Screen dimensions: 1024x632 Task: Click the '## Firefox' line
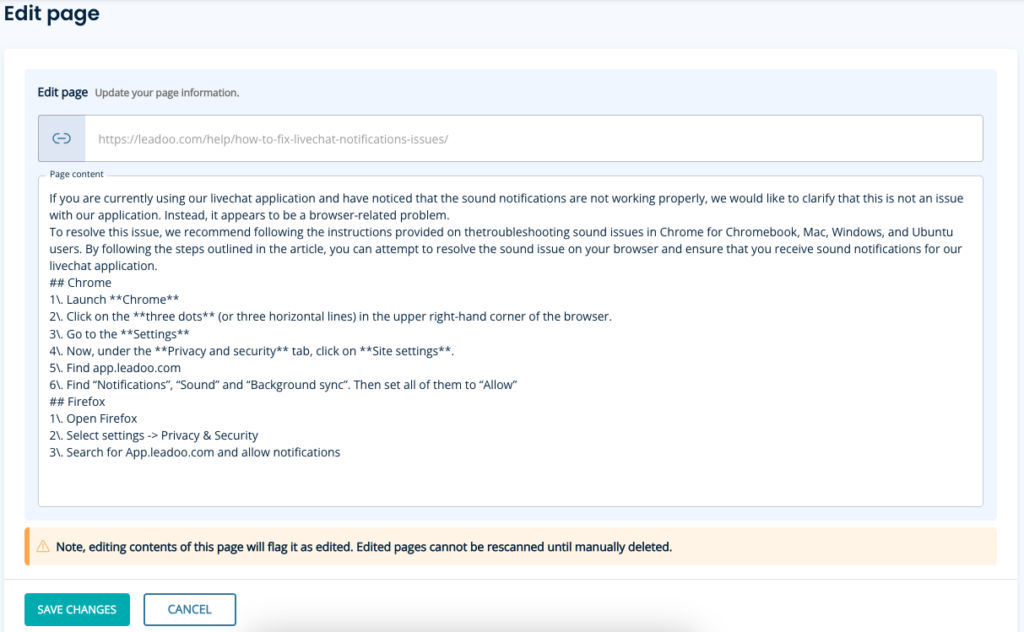(x=77, y=402)
